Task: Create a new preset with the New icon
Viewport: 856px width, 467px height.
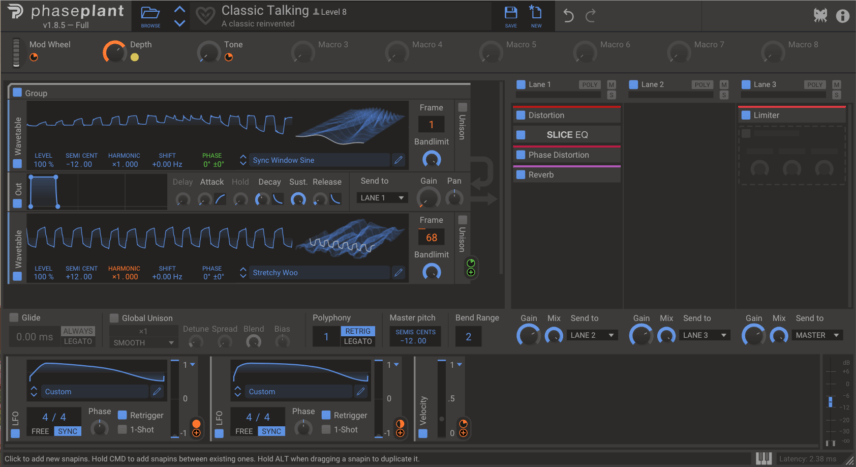Action: (536, 13)
